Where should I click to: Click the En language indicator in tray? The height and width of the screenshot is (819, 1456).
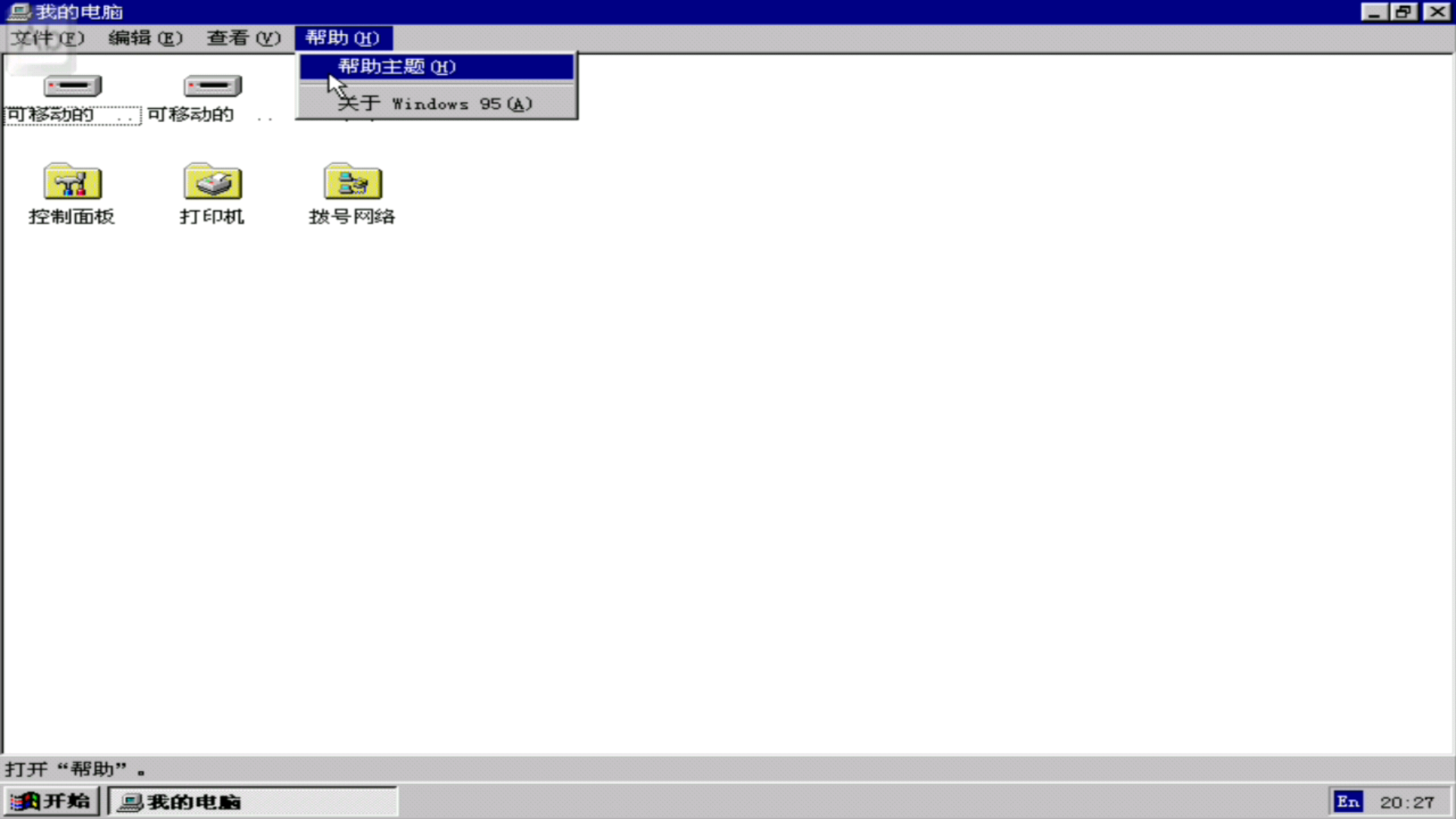[1348, 802]
